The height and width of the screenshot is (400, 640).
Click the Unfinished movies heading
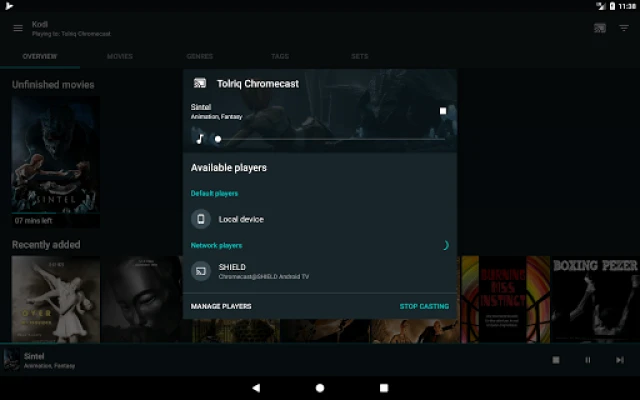click(x=53, y=84)
